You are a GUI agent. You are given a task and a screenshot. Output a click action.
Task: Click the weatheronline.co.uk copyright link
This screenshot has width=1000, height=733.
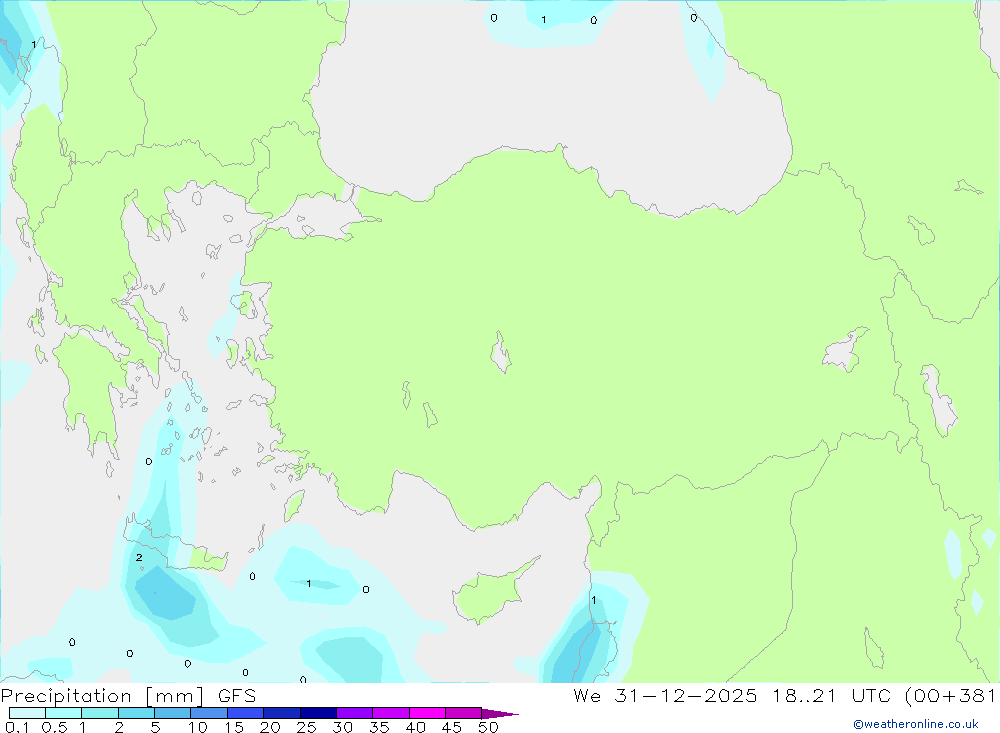(x=916, y=724)
